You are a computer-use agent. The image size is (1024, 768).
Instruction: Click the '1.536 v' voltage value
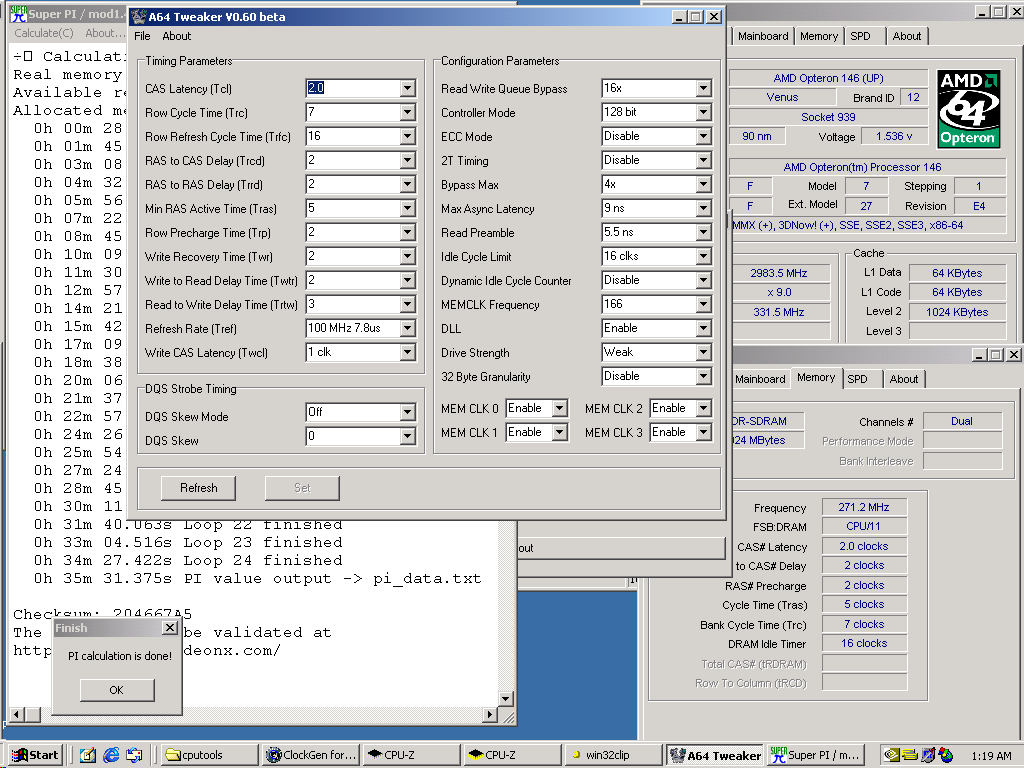[894, 136]
